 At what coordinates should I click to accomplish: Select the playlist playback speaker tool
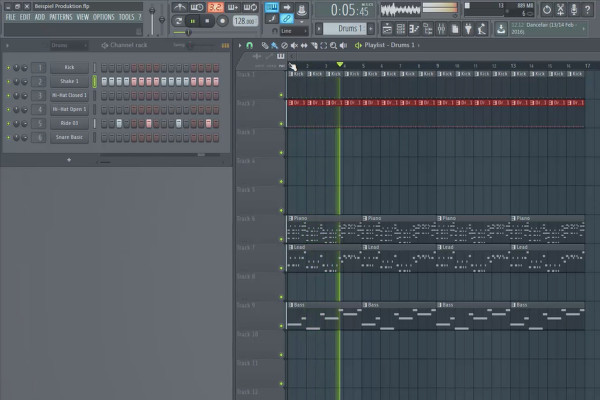[343, 46]
